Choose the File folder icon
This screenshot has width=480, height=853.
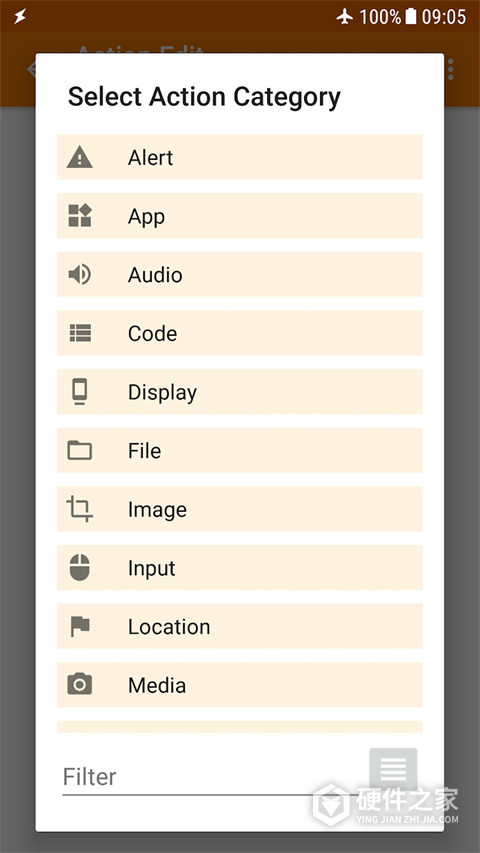point(79,450)
